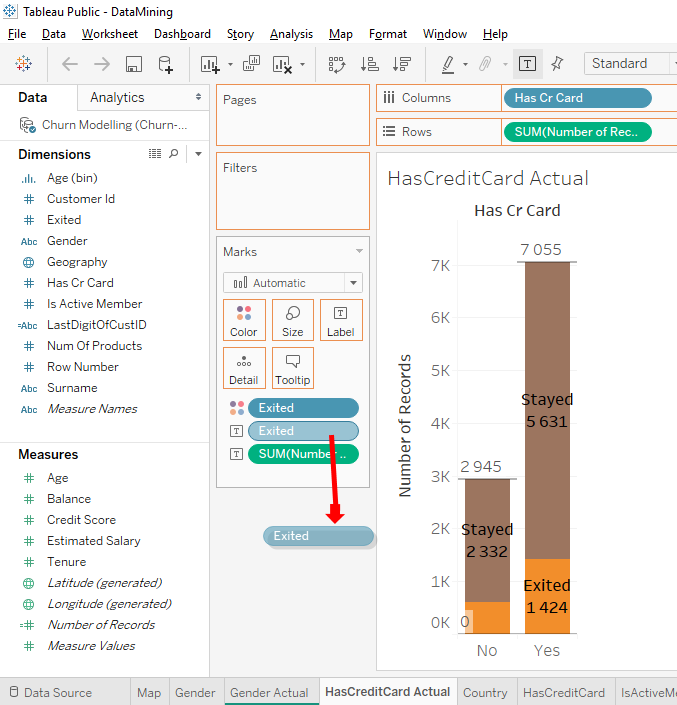Sort bars descending using the toolbar icon
Screen dimensions: 677x705
click(x=402, y=64)
